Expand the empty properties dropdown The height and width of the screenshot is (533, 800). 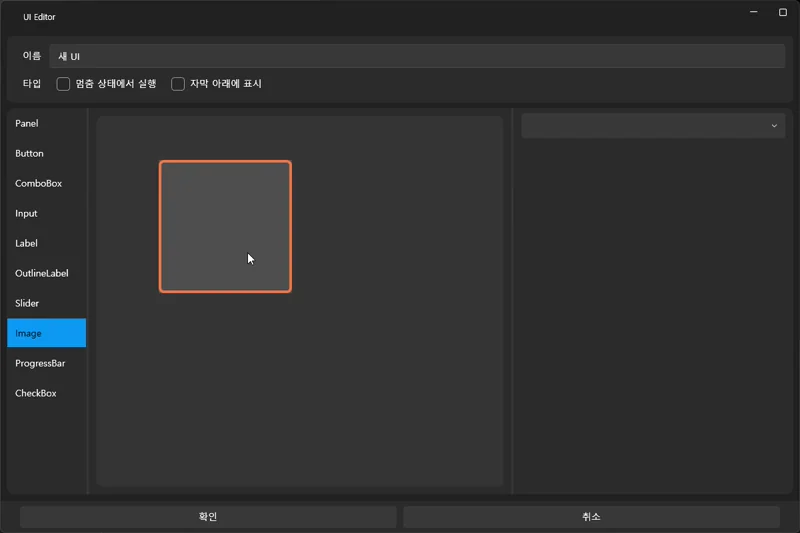653,126
